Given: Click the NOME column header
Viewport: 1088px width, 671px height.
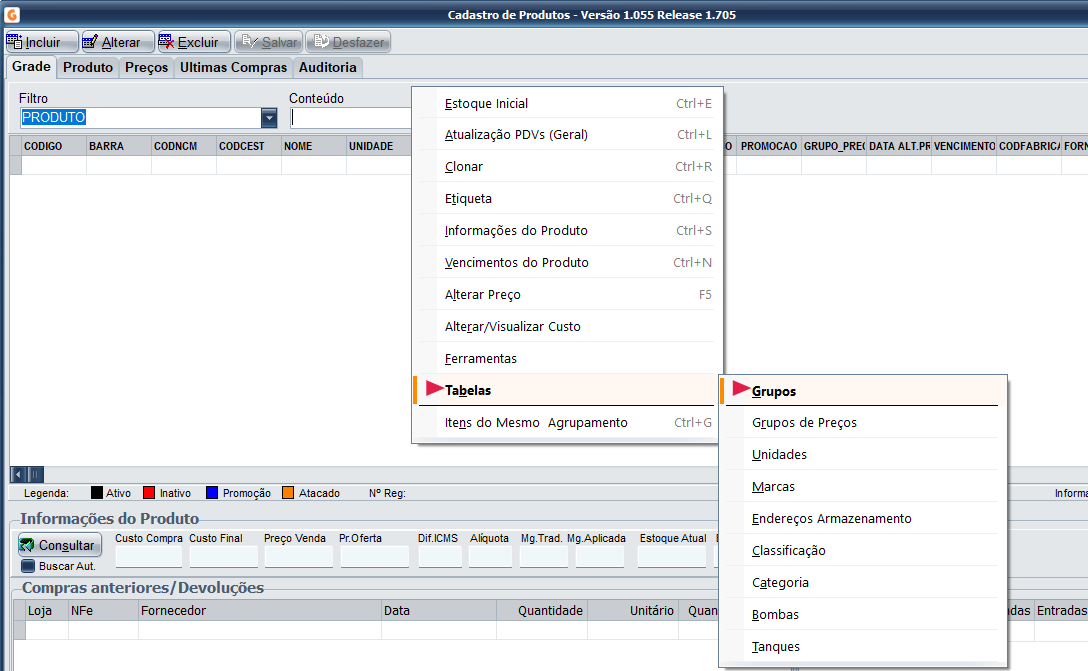Looking at the screenshot, I should (x=314, y=146).
